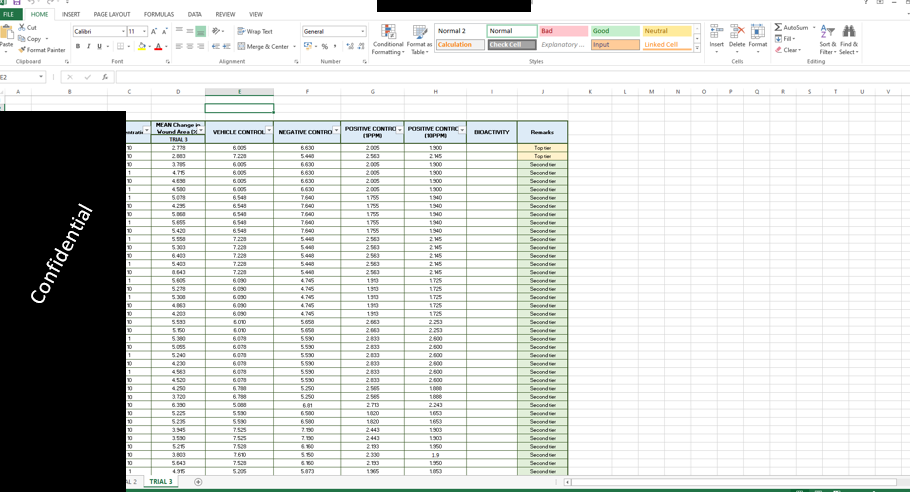Click the formula bar input field
The image size is (910, 492).
(511, 77)
